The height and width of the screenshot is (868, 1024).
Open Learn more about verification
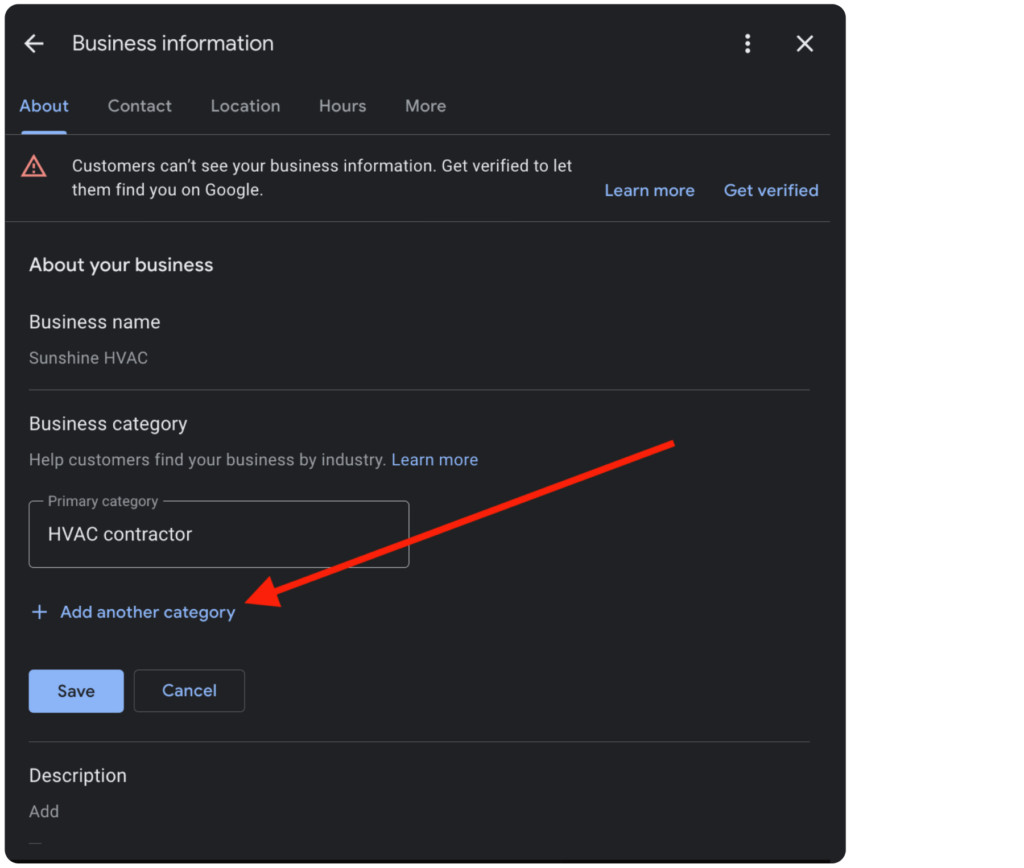649,190
